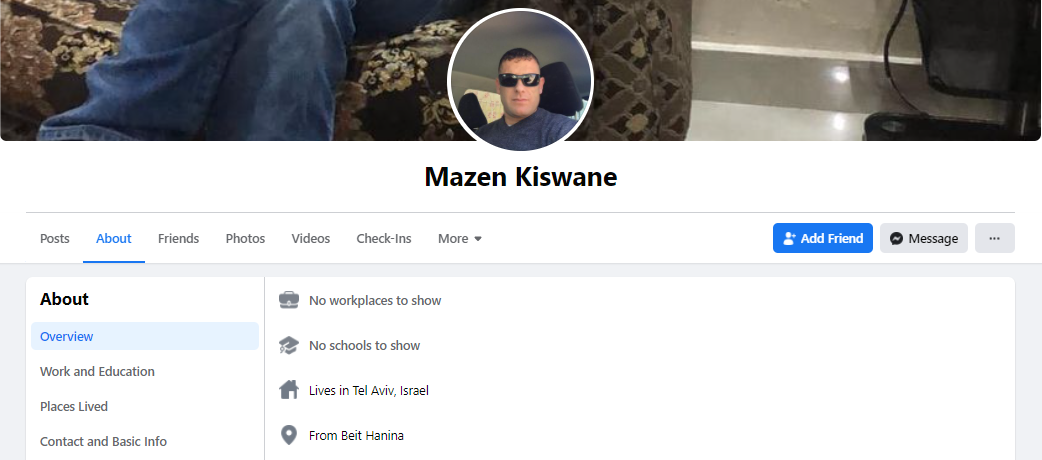
Task: Click the Message button
Action: tap(924, 238)
